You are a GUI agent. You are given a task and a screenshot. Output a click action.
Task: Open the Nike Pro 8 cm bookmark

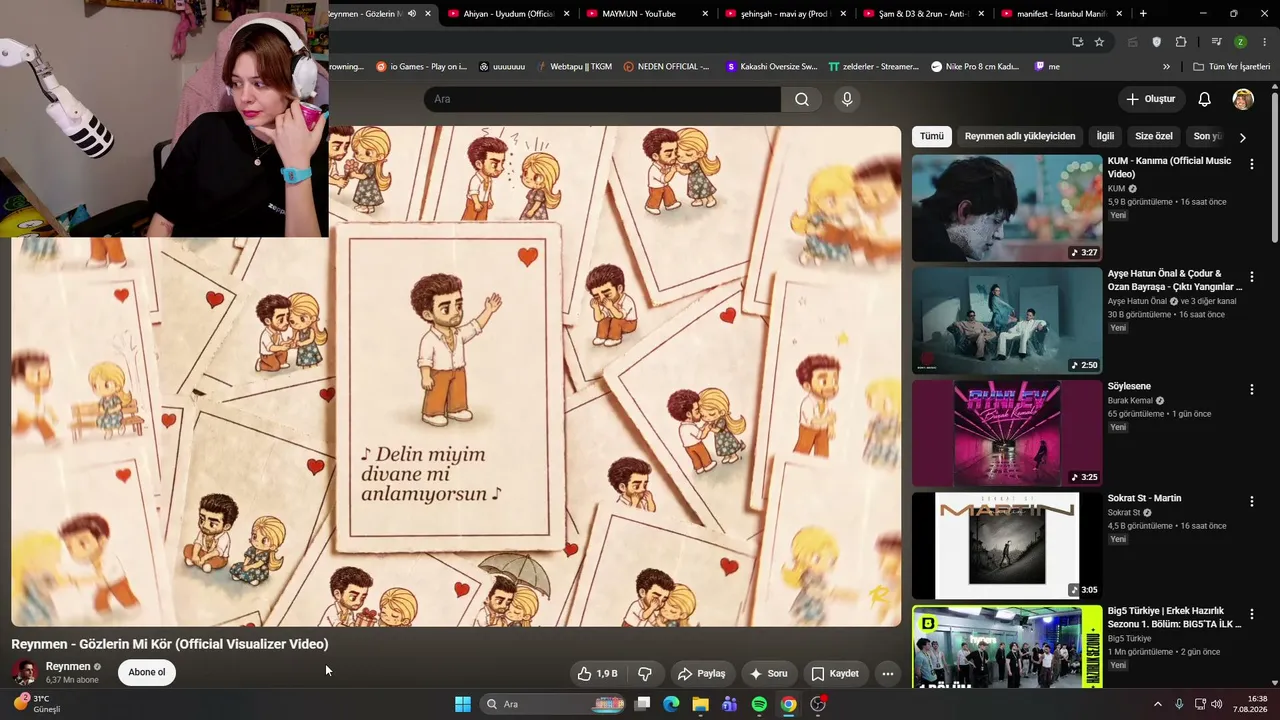tap(975, 67)
